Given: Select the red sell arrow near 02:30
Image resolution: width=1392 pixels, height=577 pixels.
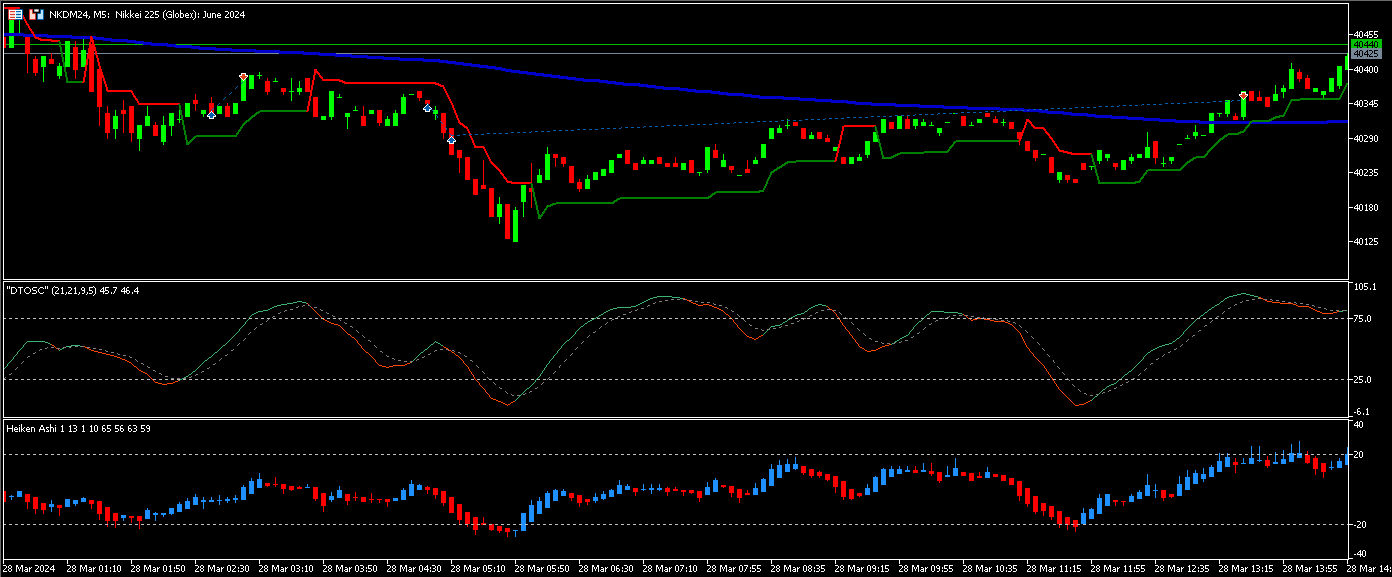Looking at the screenshot, I should (x=243, y=76).
